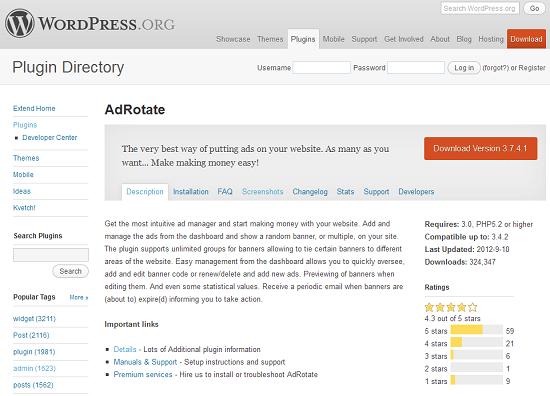The height and width of the screenshot is (396, 550).
Task: Click the Search Plugins button in sidebar
Action: [71, 271]
